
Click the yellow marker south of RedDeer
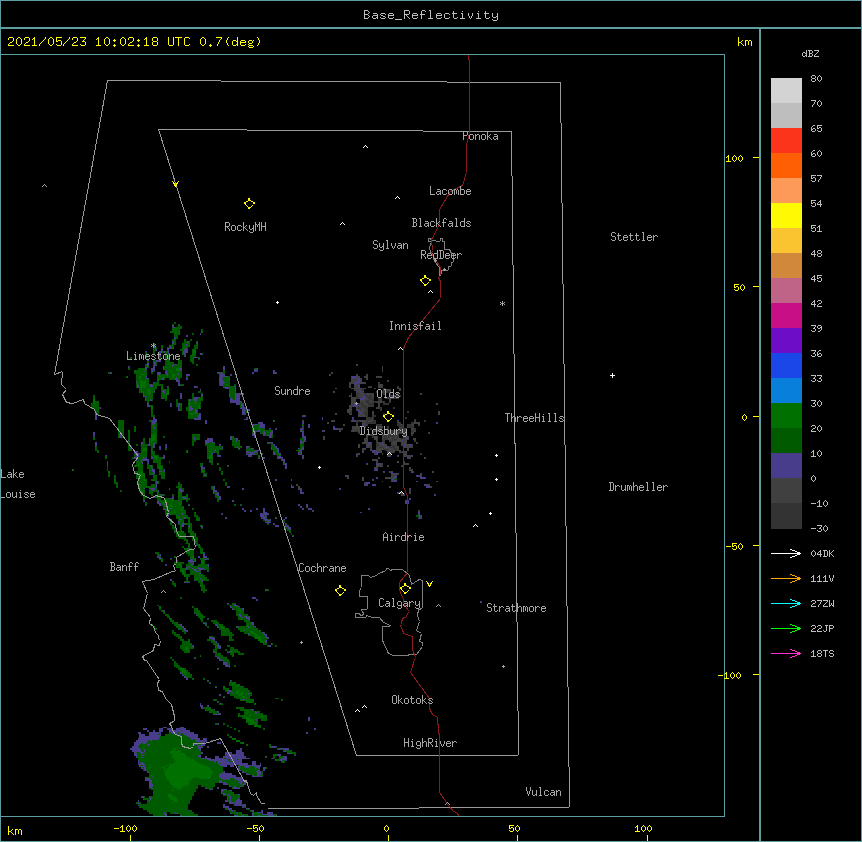pos(425,281)
